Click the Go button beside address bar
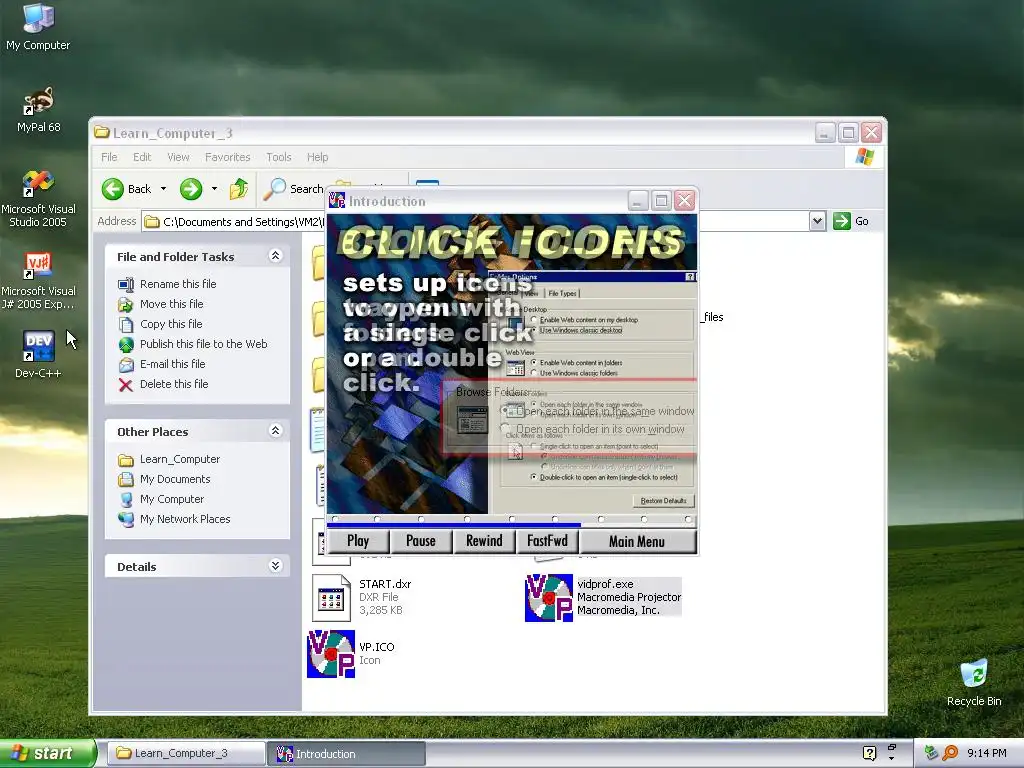Image resolution: width=1024 pixels, height=768 pixels. click(851, 221)
